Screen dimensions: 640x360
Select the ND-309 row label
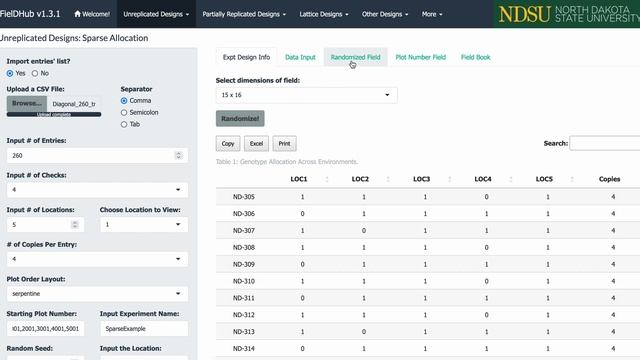pyautogui.click(x=244, y=264)
